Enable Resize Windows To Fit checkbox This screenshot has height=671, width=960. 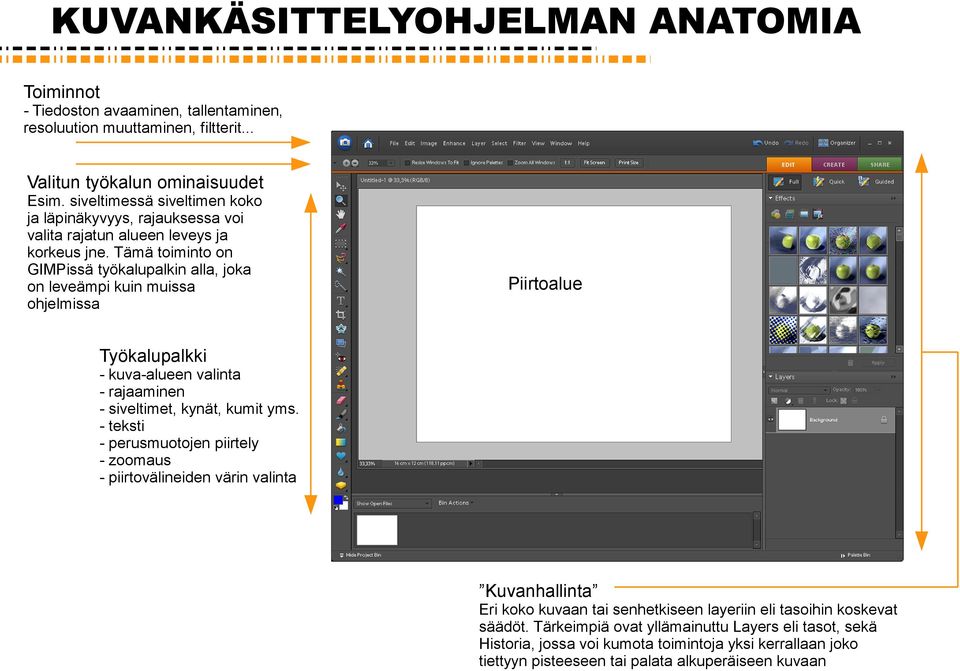[407, 163]
